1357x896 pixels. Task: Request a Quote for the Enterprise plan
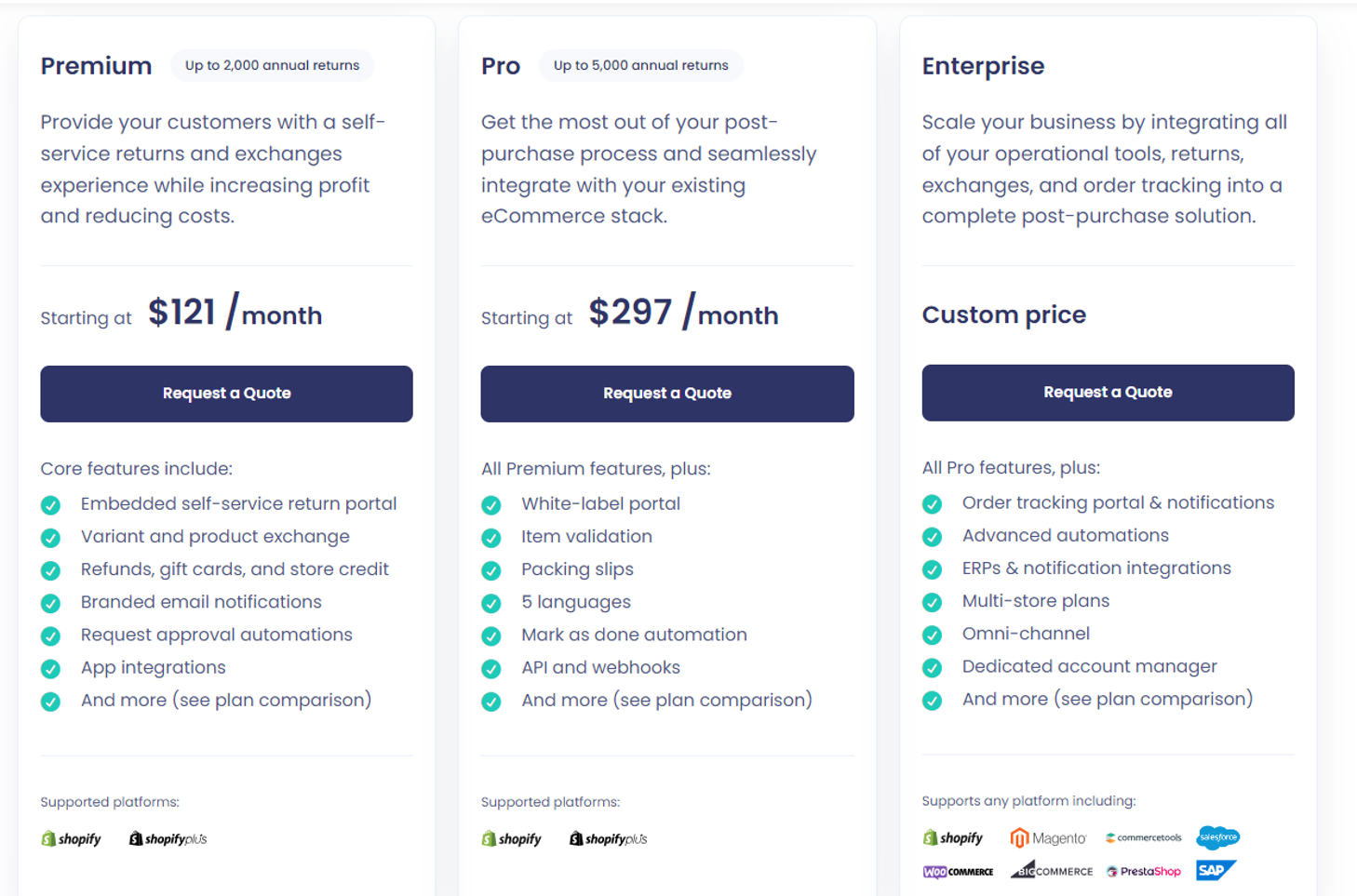click(1108, 394)
